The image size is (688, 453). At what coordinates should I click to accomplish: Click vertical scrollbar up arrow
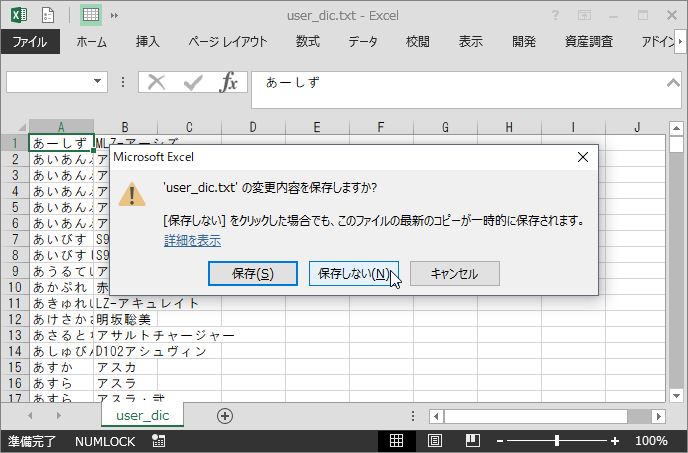[x=676, y=128]
